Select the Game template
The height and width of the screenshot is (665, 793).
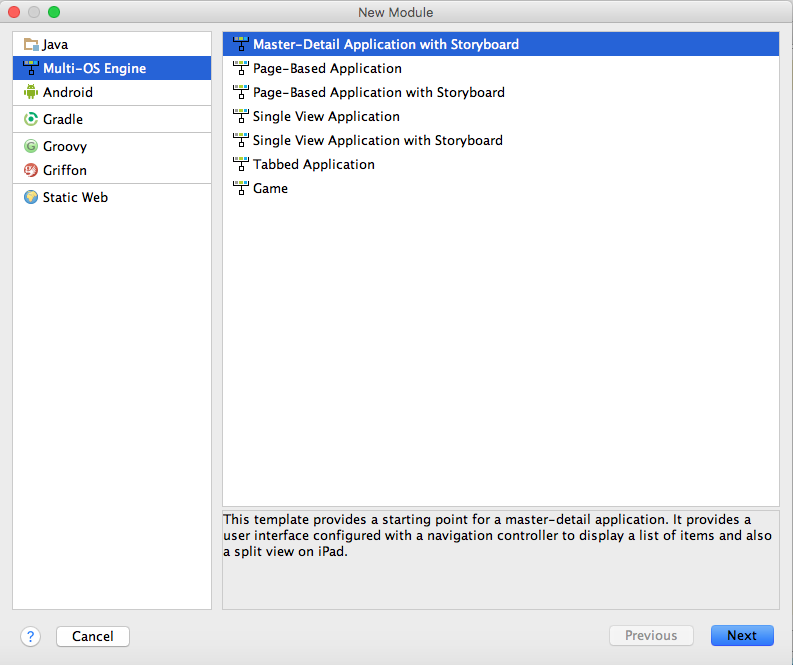click(501, 188)
